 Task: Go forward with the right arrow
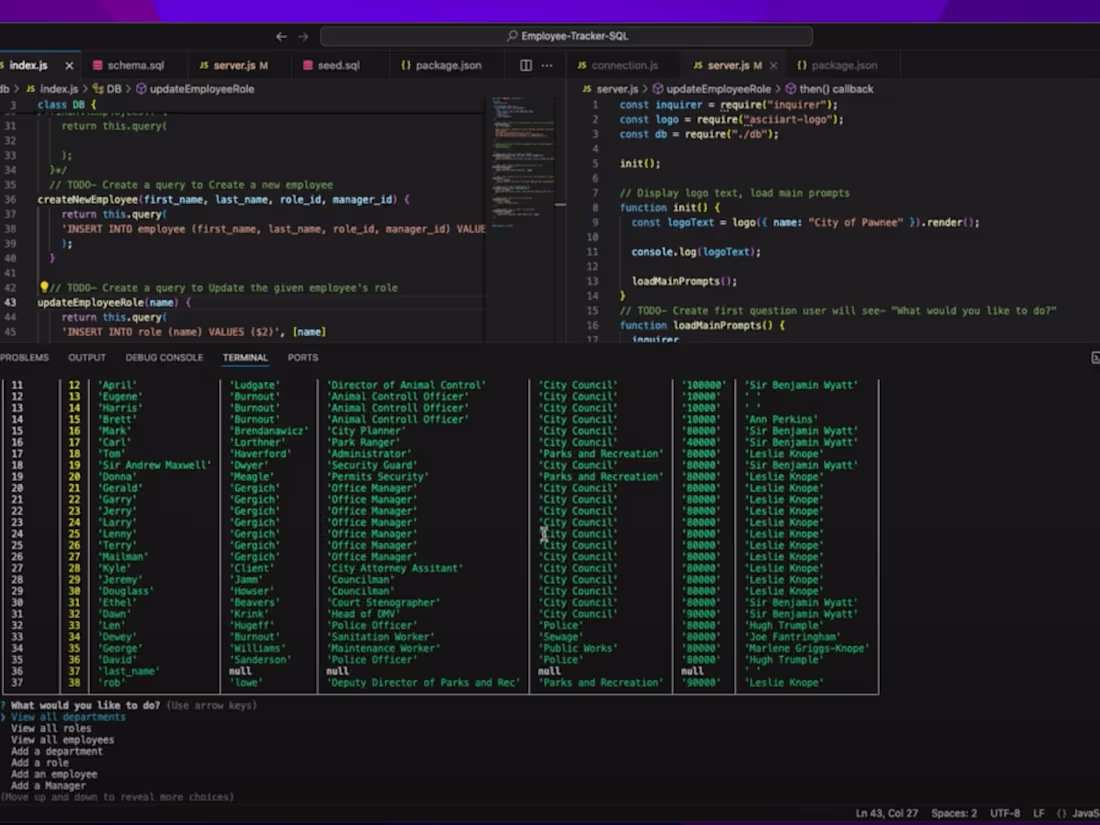pos(303,36)
